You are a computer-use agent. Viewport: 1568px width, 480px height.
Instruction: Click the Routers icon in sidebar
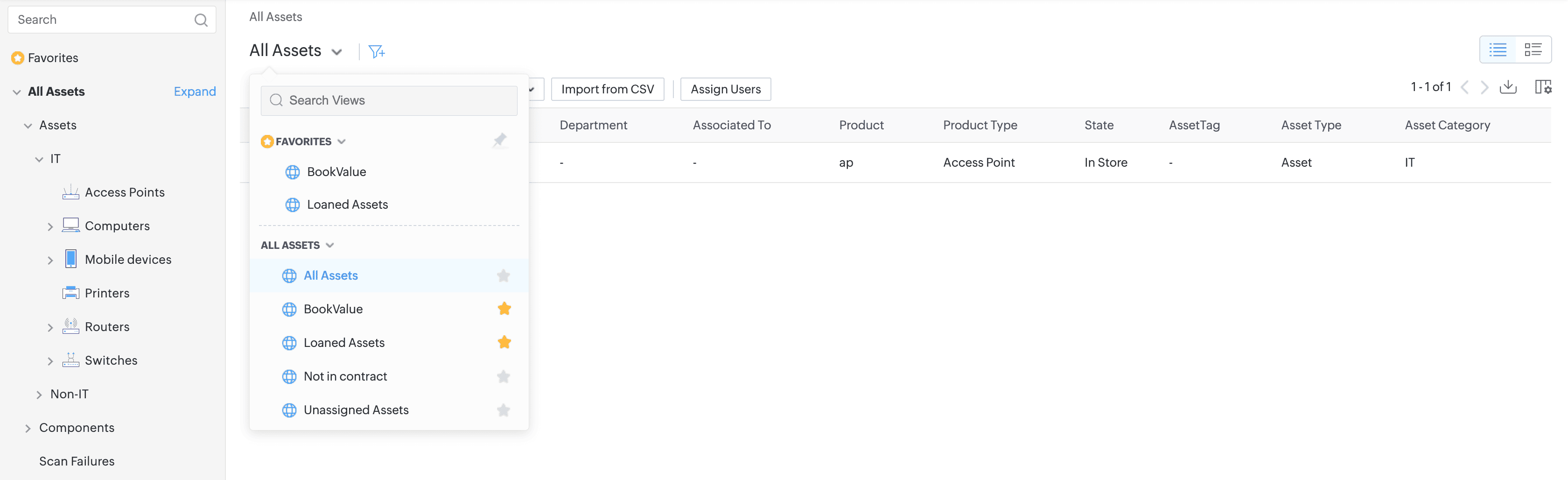click(x=71, y=326)
